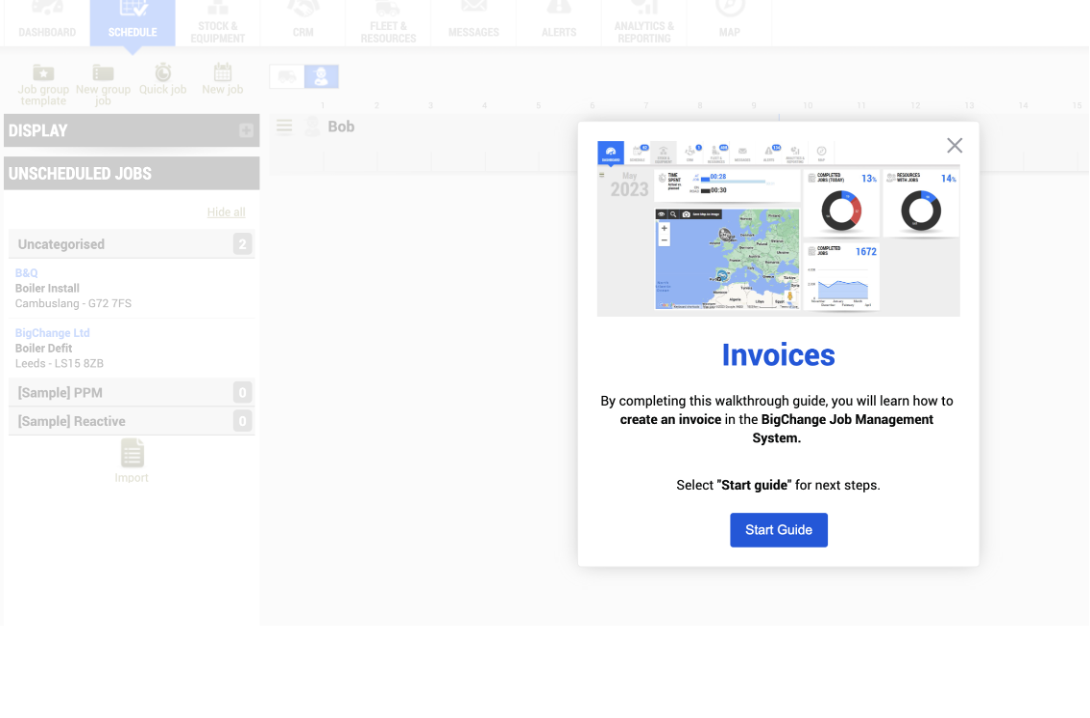Click the dashboard preview image in popup
1090x718 pixels.
(x=778, y=229)
